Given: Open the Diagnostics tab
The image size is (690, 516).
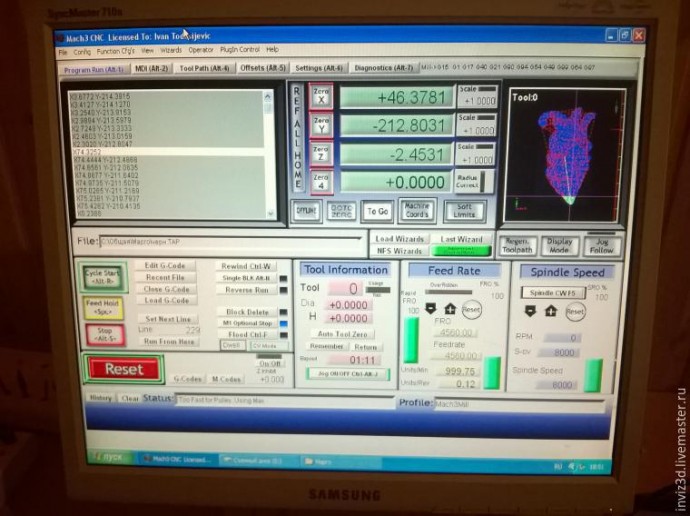Looking at the screenshot, I should (384, 68).
